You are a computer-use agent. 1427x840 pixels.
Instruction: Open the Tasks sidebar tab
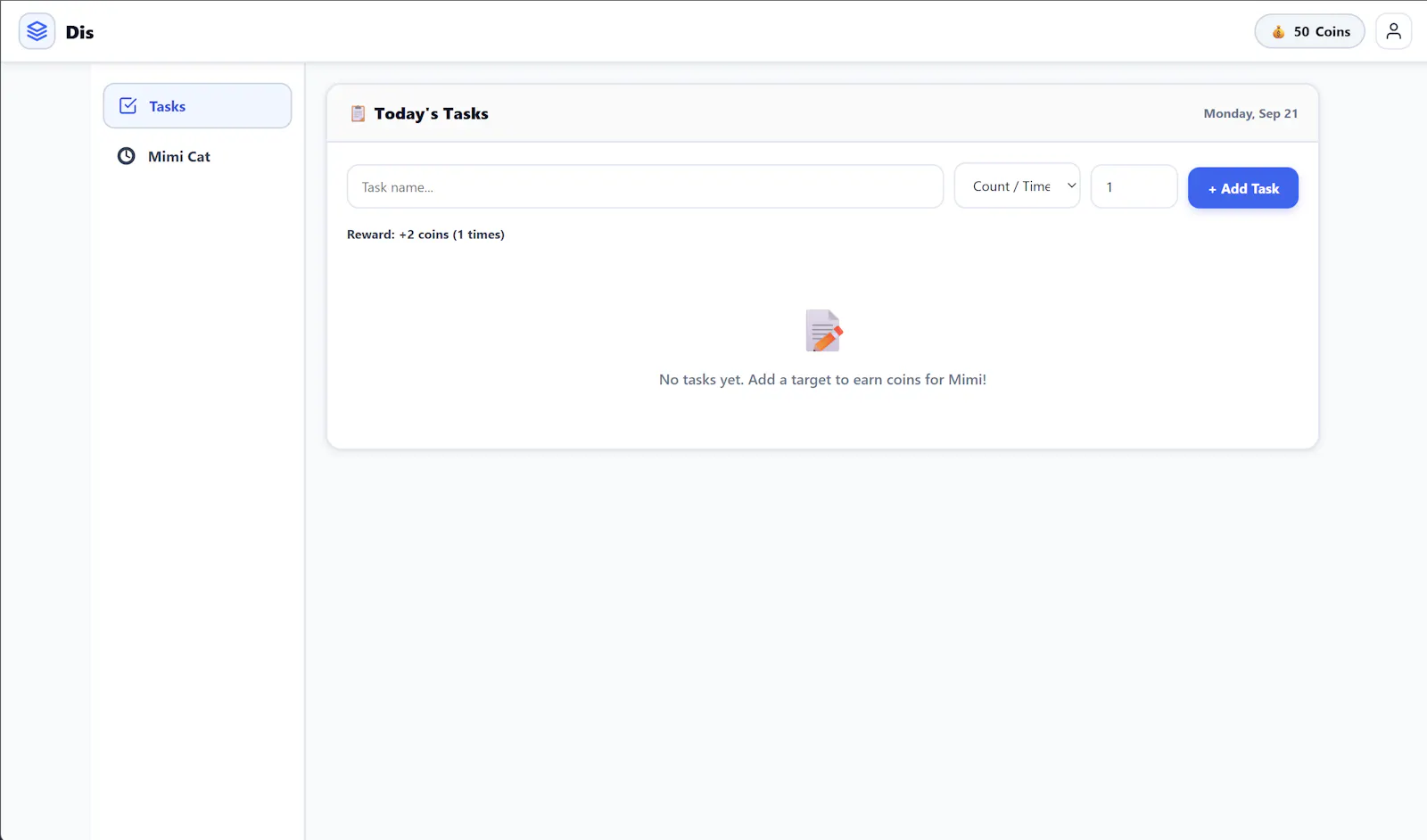tap(197, 106)
